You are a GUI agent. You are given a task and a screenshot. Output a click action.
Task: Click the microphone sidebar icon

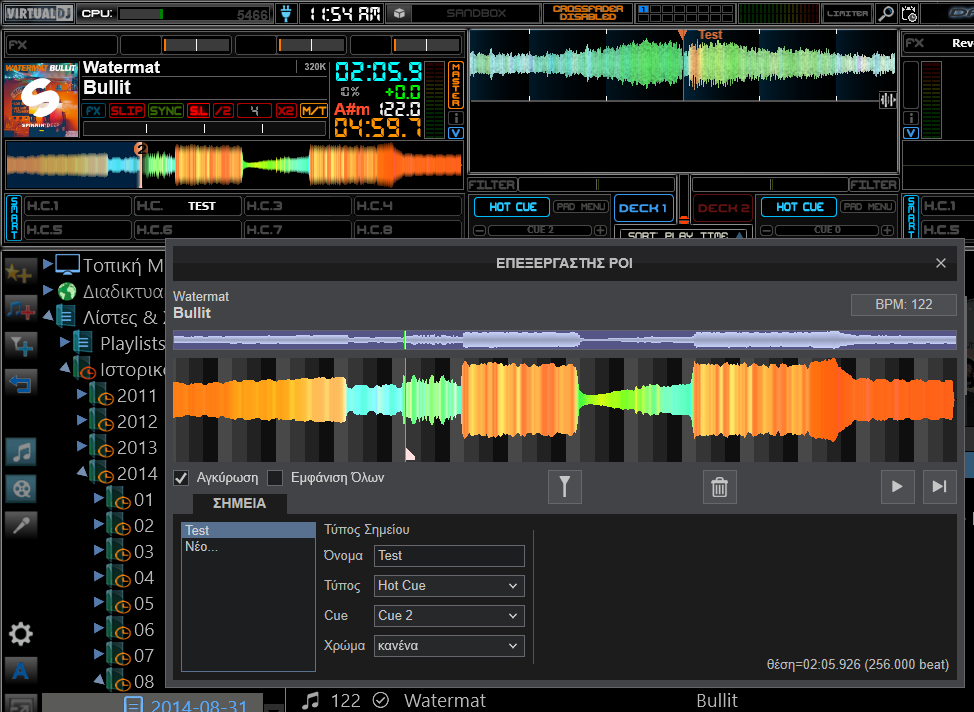point(20,524)
